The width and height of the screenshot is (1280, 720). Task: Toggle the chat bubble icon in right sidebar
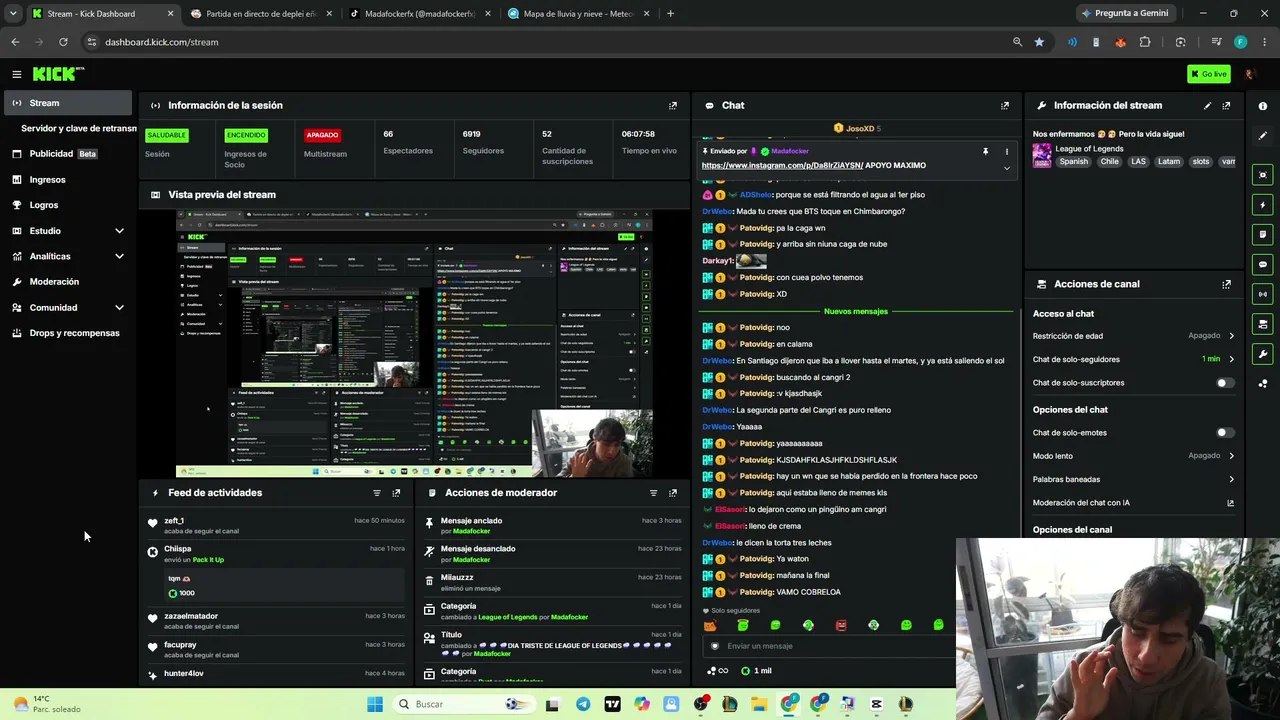[1263, 264]
